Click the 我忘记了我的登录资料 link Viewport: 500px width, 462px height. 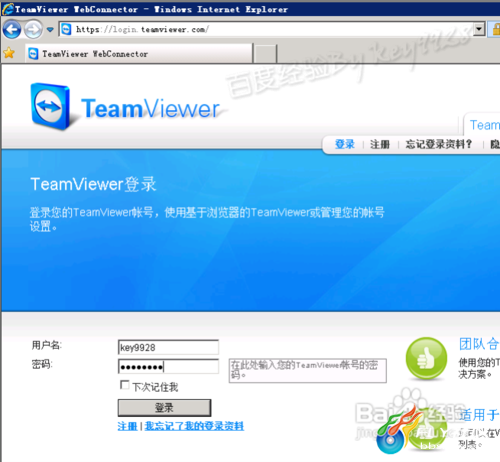point(194,426)
